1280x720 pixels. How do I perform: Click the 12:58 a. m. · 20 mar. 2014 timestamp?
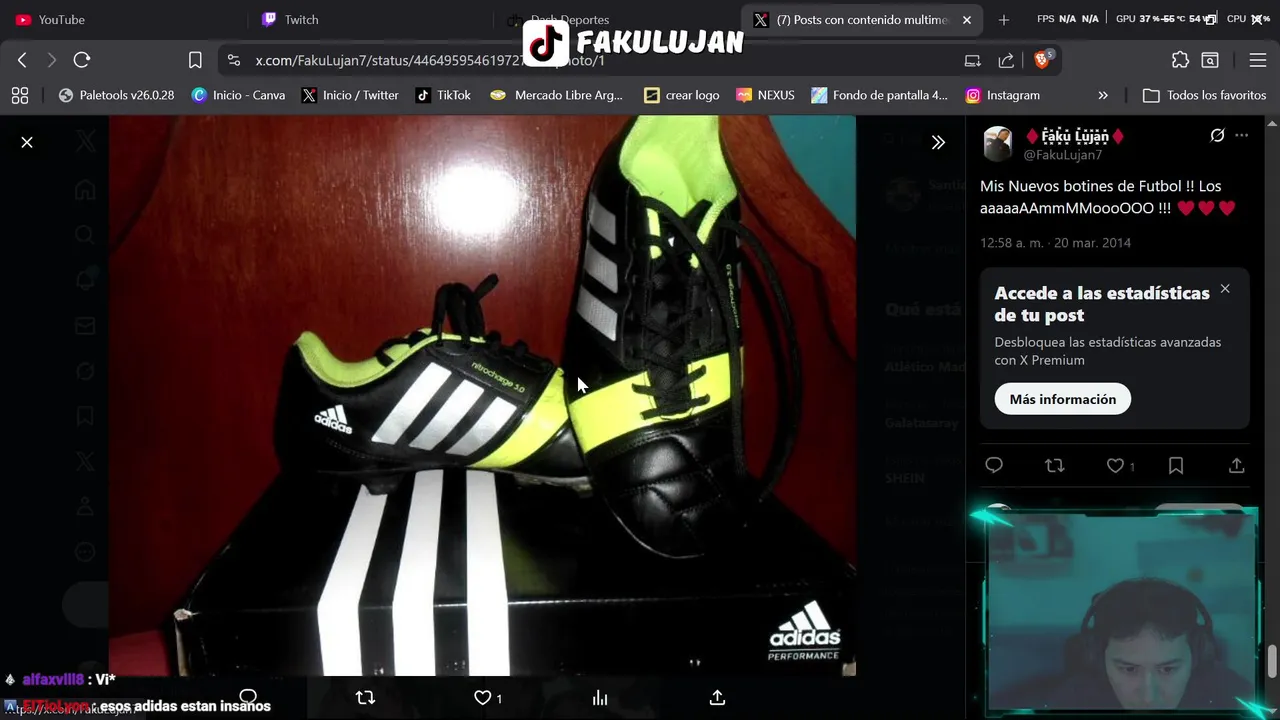point(1055,242)
